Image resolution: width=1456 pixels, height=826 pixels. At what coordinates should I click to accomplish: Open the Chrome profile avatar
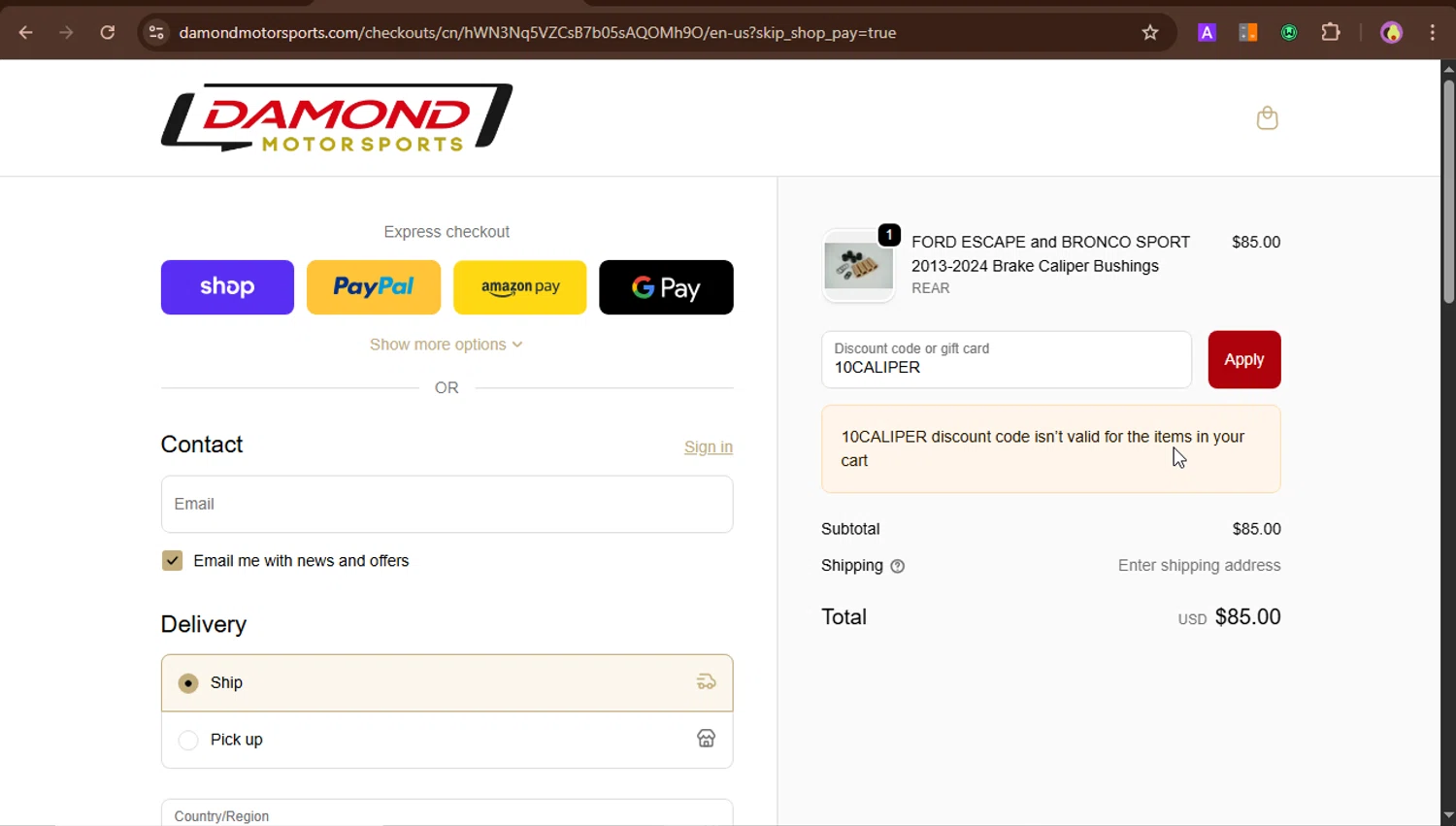point(1392,32)
